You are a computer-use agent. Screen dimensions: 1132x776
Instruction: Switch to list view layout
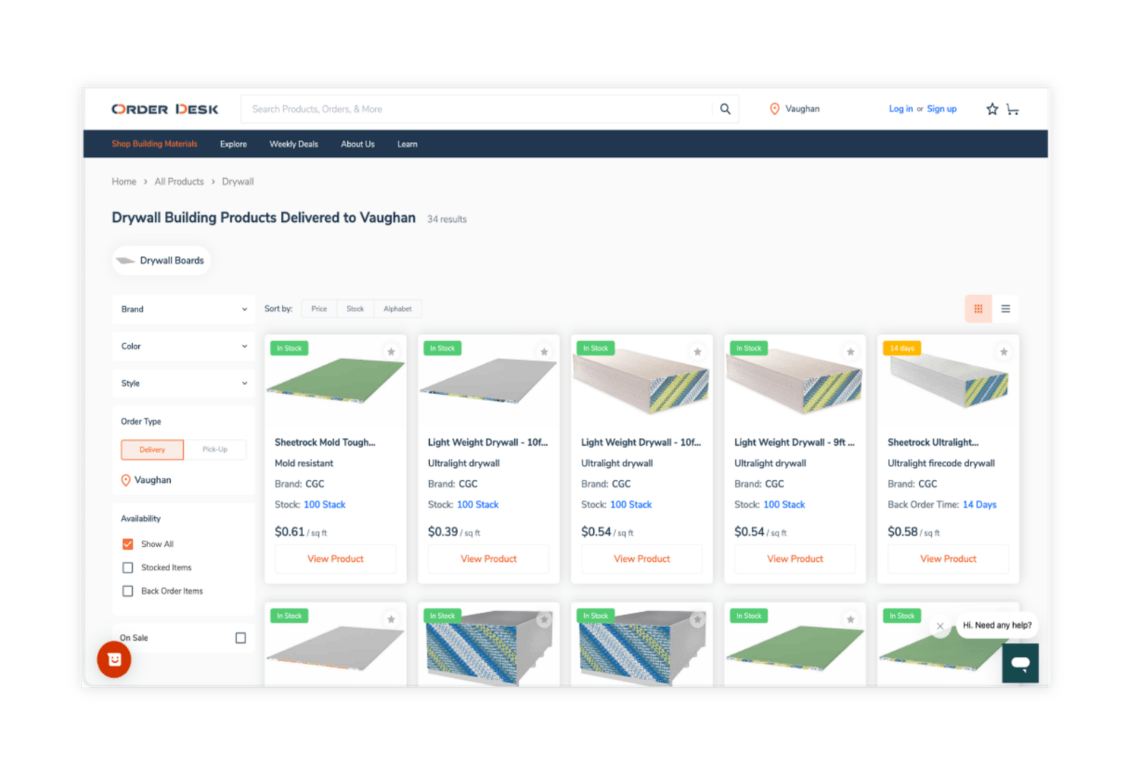1006,309
